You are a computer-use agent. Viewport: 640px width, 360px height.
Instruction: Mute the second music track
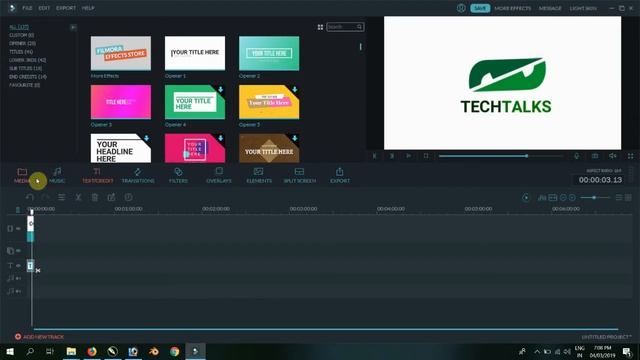point(18,291)
